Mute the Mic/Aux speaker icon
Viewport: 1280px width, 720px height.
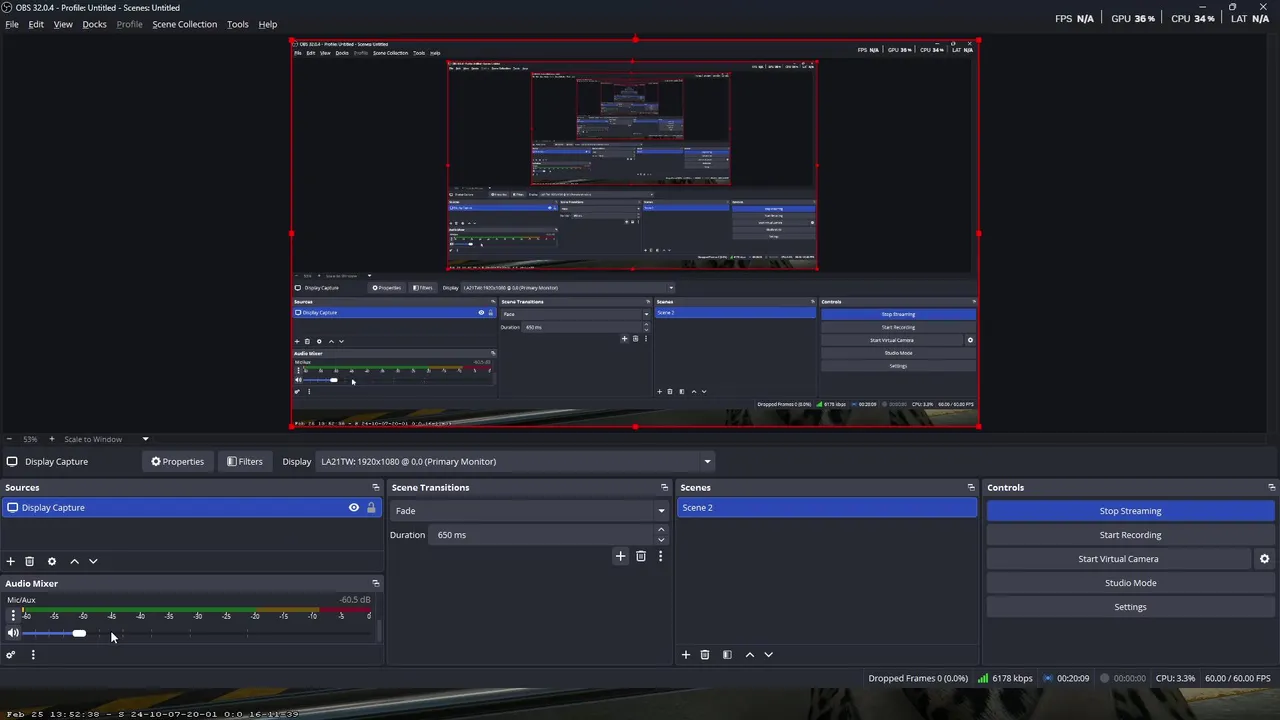pyautogui.click(x=13, y=633)
